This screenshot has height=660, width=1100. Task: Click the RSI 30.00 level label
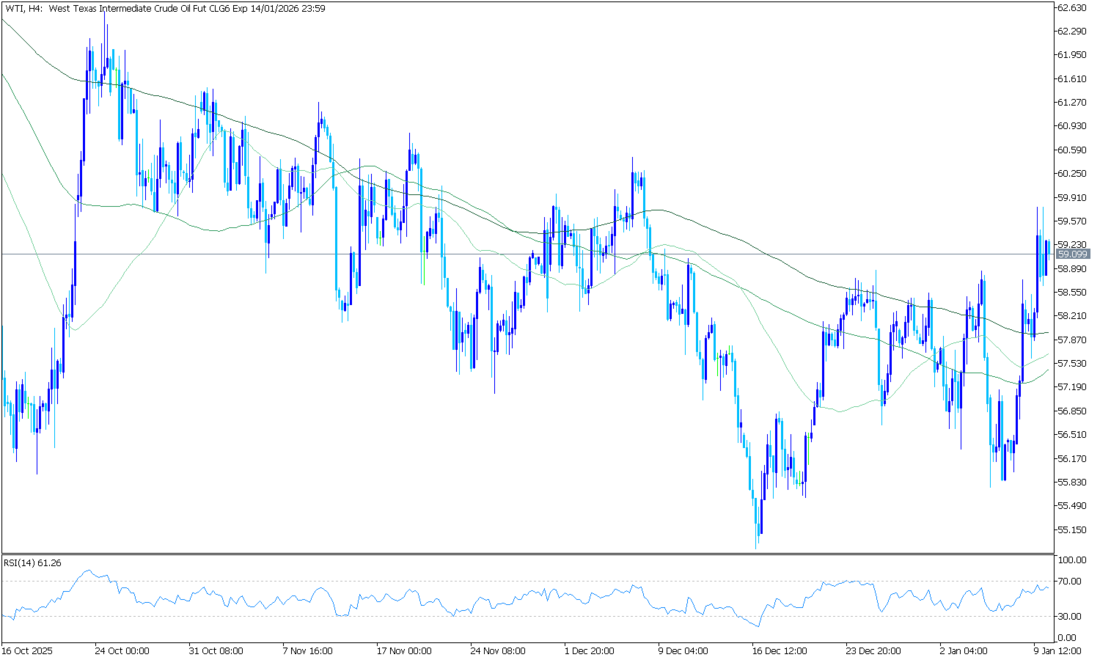coord(1068,616)
